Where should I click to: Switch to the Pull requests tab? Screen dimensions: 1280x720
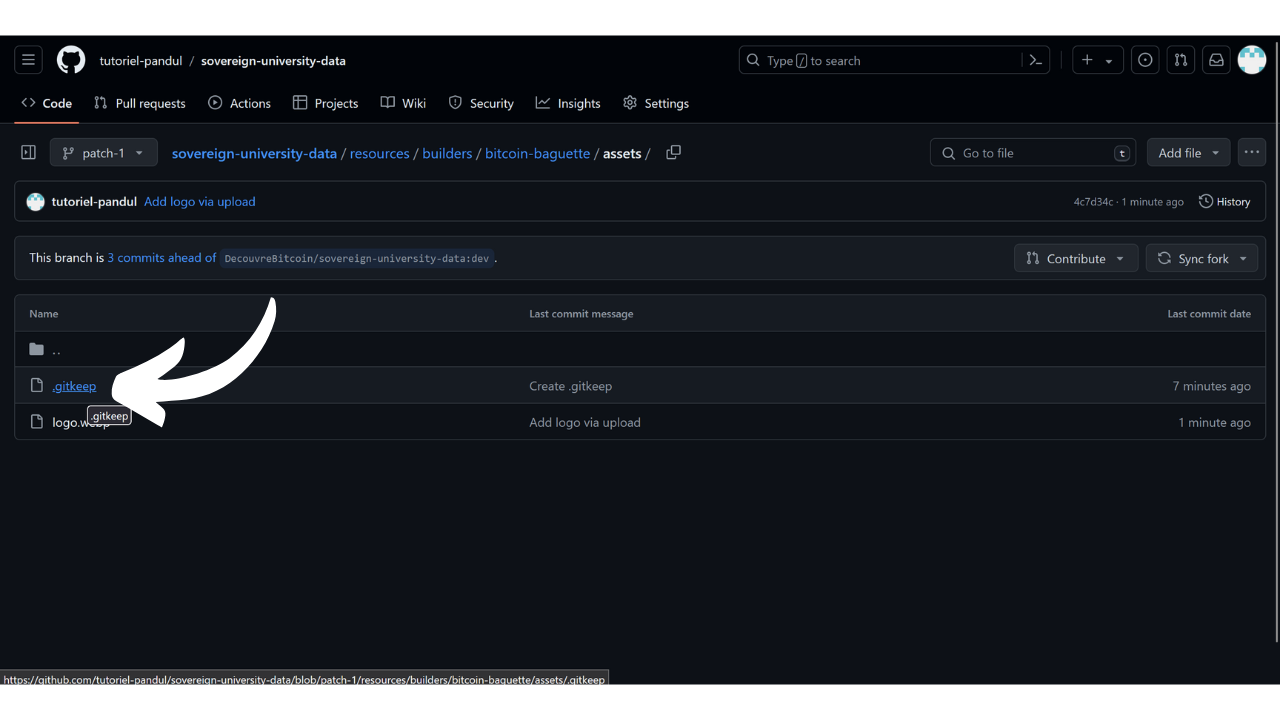click(x=140, y=103)
